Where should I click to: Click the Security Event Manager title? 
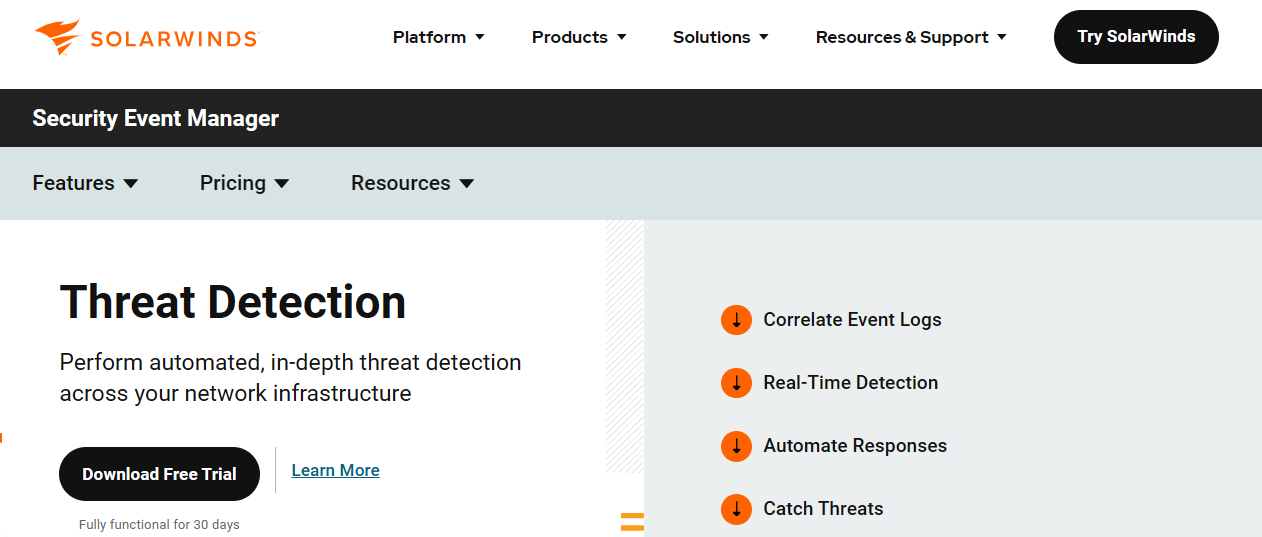(155, 118)
